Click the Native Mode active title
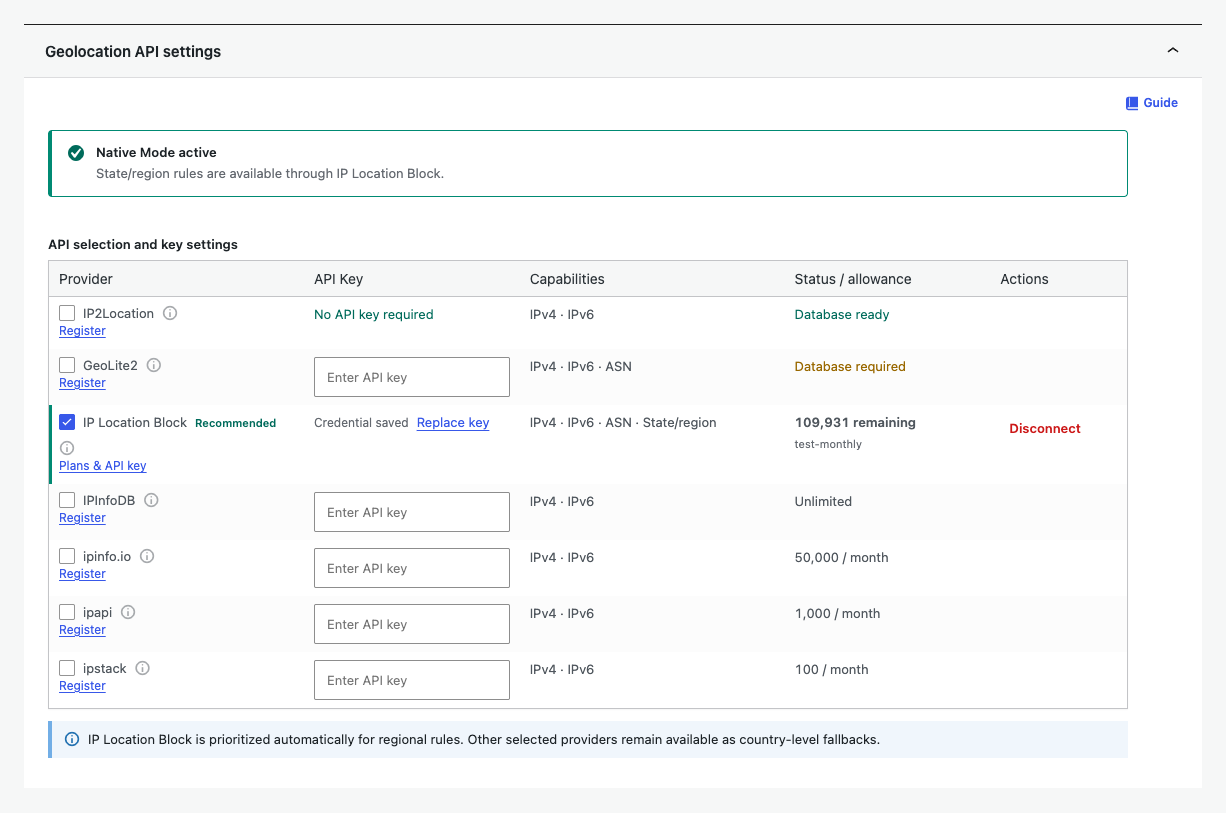 [x=156, y=153]
